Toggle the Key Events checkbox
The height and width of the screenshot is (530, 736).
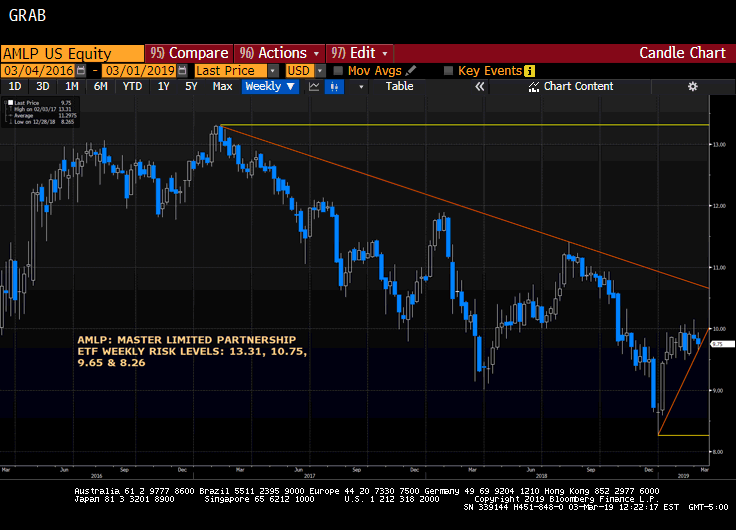[448, 71]
